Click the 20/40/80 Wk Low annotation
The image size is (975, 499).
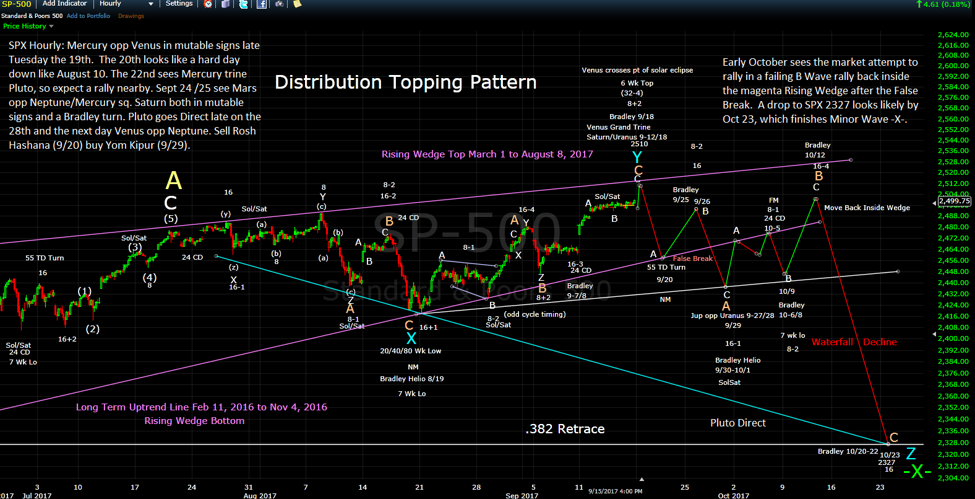pos(411,351)
